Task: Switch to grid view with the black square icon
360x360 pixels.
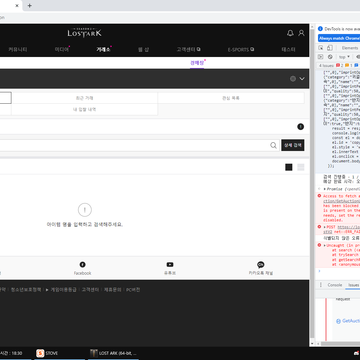Action: (289, 167)
